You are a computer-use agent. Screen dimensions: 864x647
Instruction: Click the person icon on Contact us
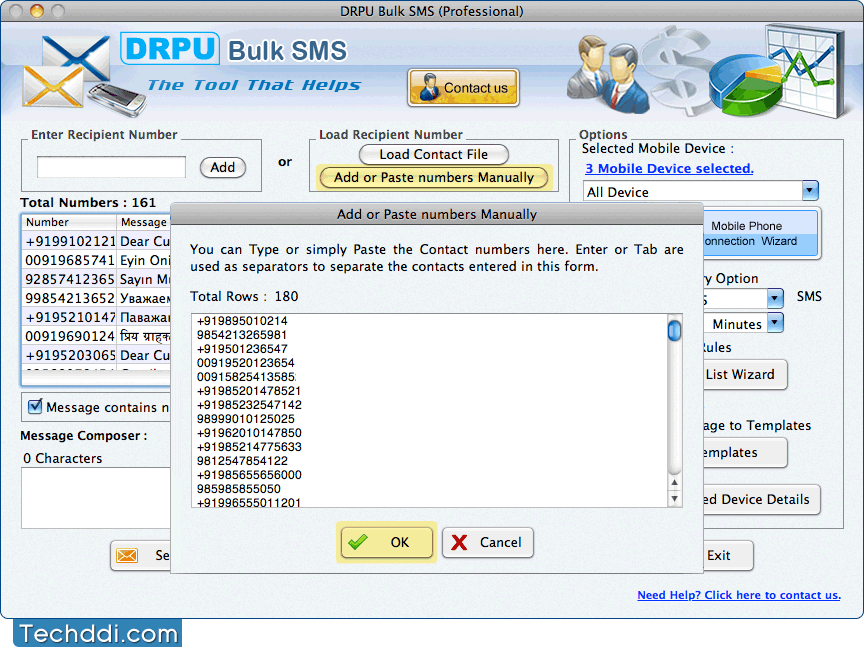tap(428, 87)
